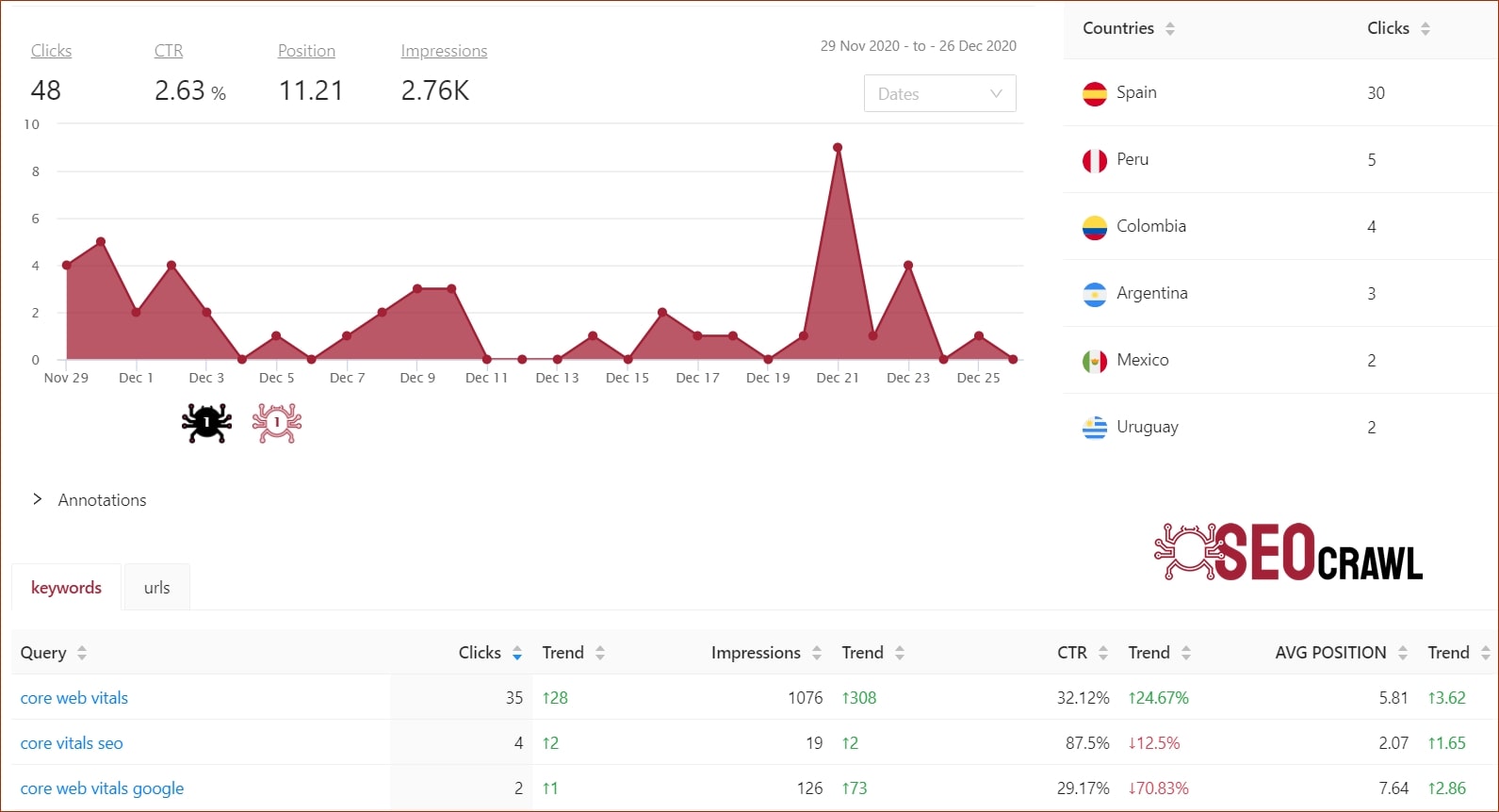This screenshot has height=812, width=1499.
Task: Toggle the Position metric on chart
Action: (x=306, y=51)
